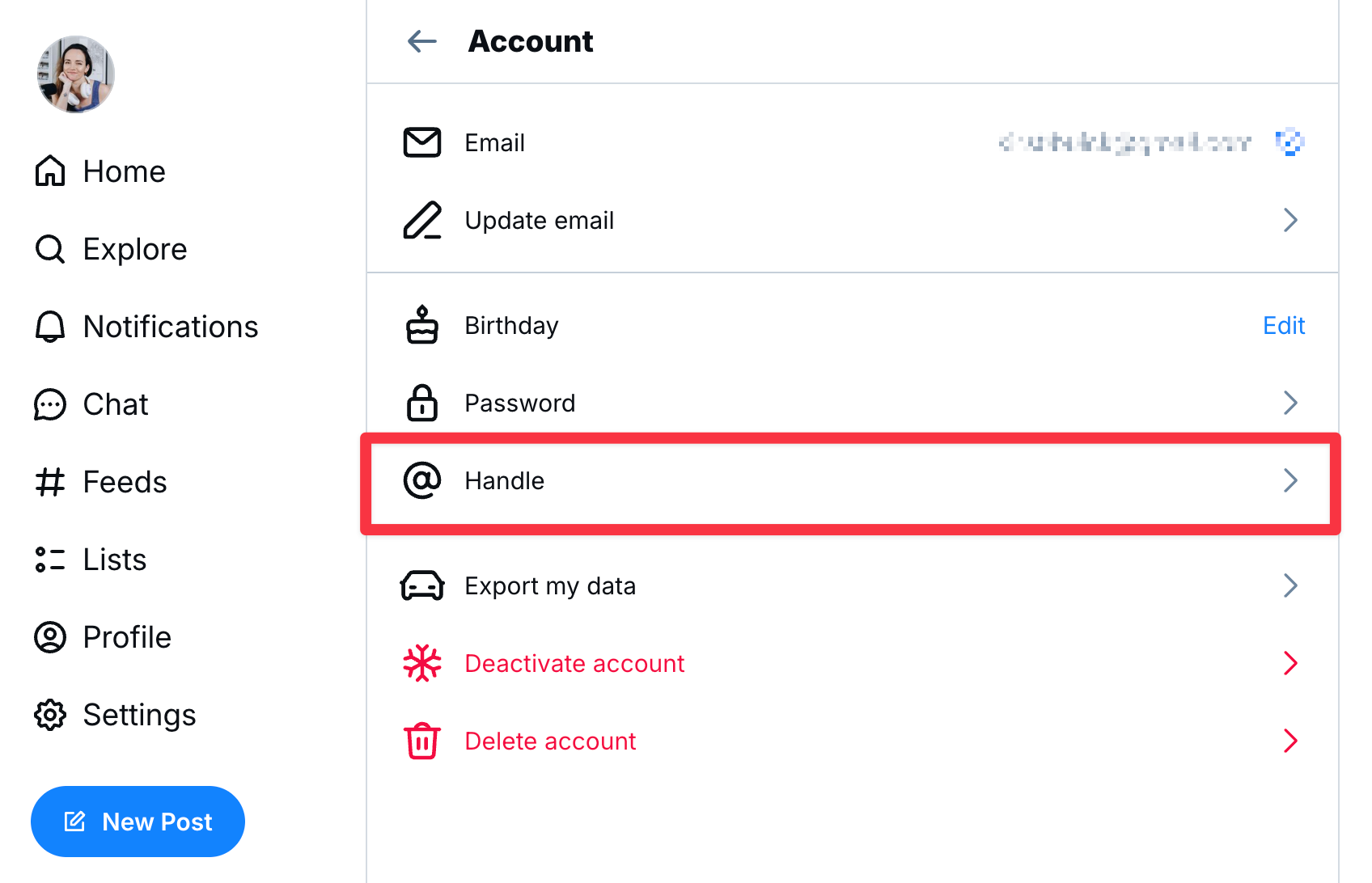Click the @ Handle icon
The width and height of the screenshot is (1372, 883).
[x=421, y=480]
